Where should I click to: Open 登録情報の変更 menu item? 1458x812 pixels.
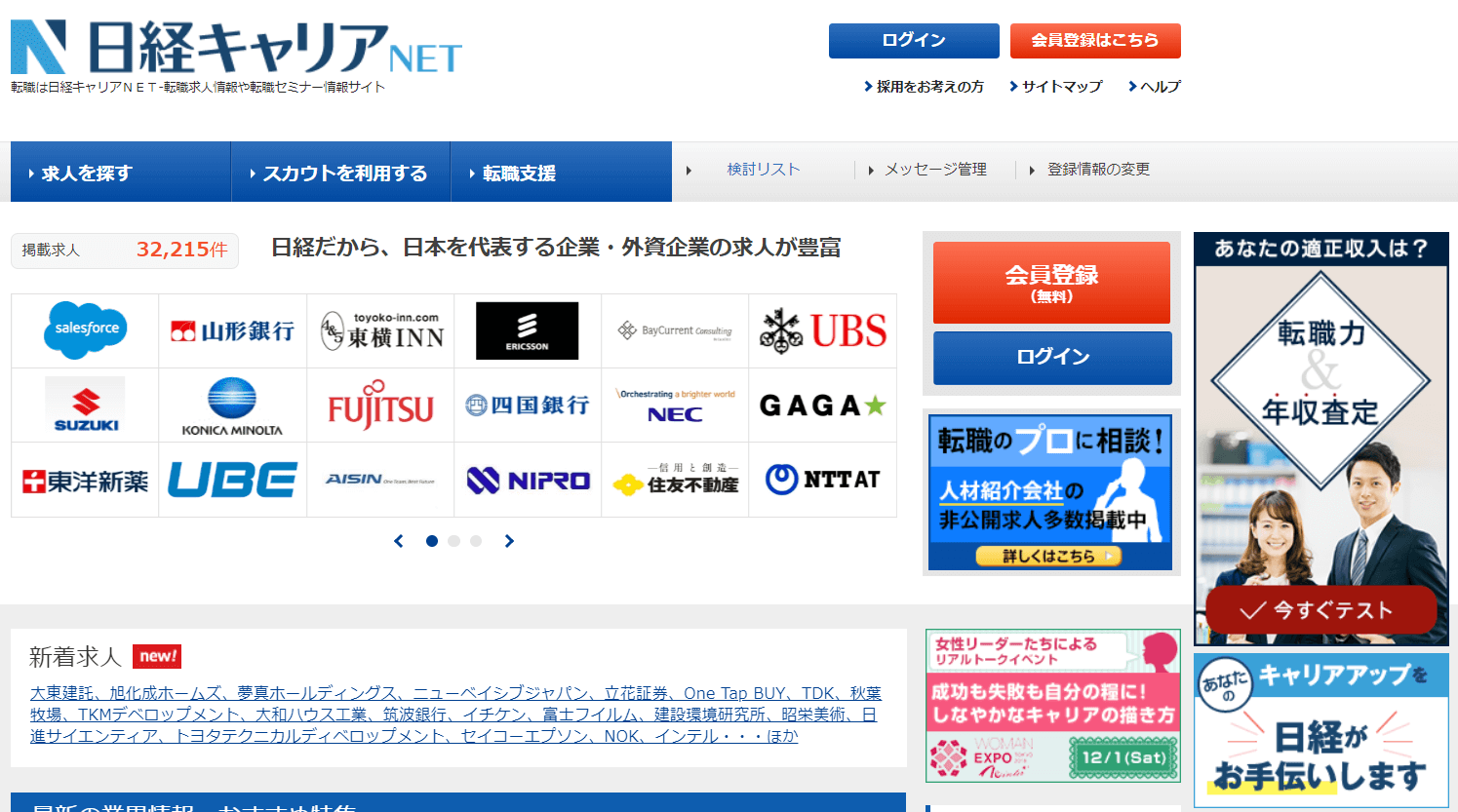(x=1098, y=170)
